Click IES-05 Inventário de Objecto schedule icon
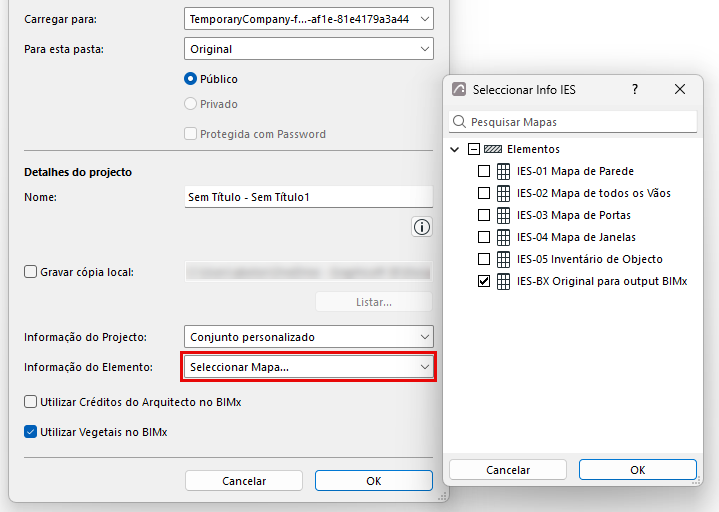719x512 pixels. click(x=503, y=259)
